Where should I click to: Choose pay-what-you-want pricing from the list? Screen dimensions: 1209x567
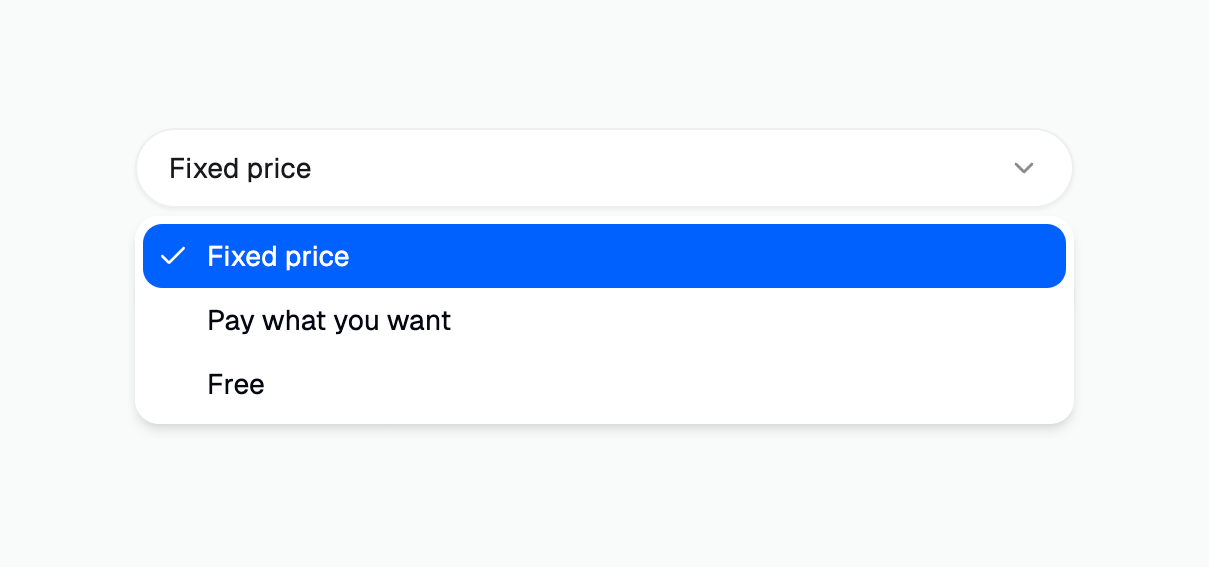(329, 321)
